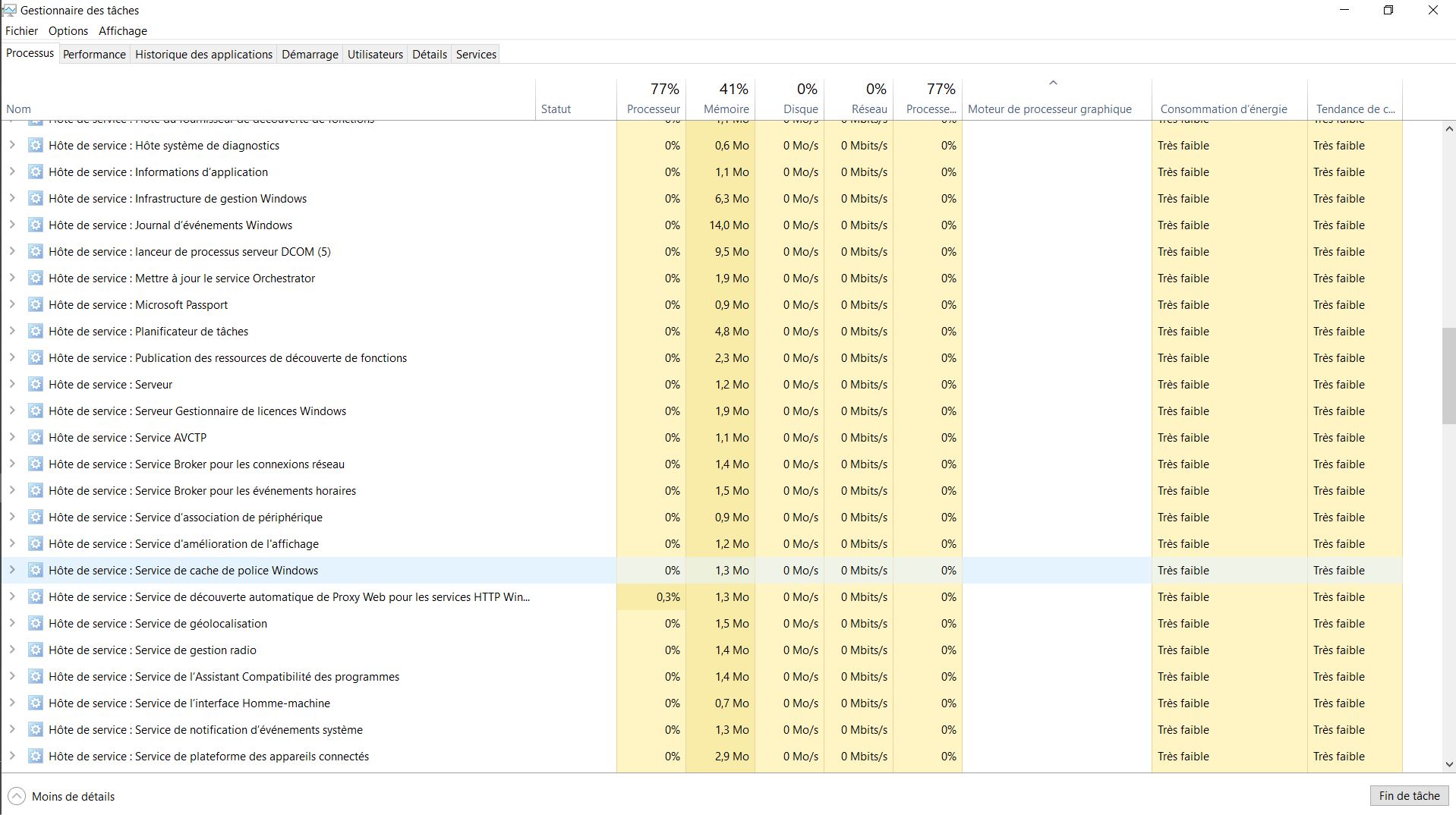1456x815 pixels.
Task: Click the gear icon of Journal d'événements Windows
Action: [35, 225]
